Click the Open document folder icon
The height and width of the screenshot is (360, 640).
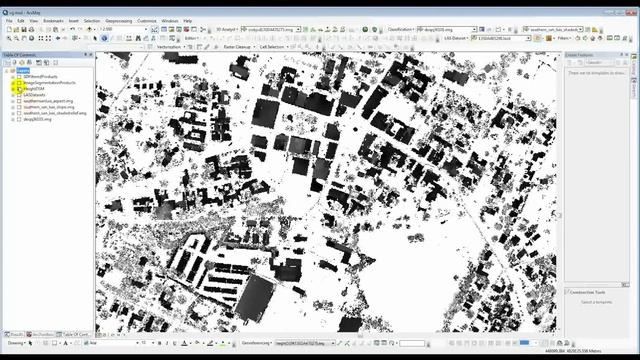[x=16, y=29]
